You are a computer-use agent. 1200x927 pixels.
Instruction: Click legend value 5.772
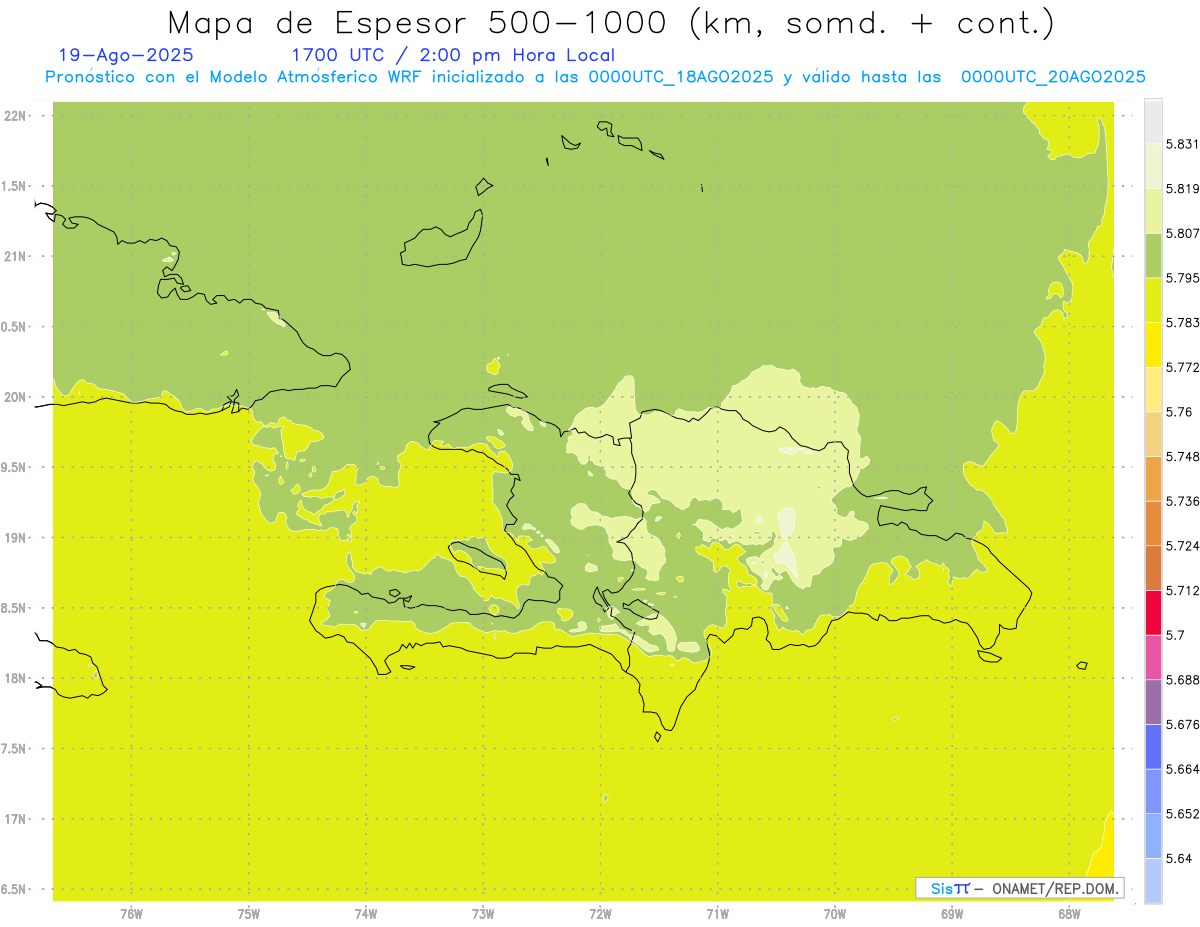point(1182,367)
